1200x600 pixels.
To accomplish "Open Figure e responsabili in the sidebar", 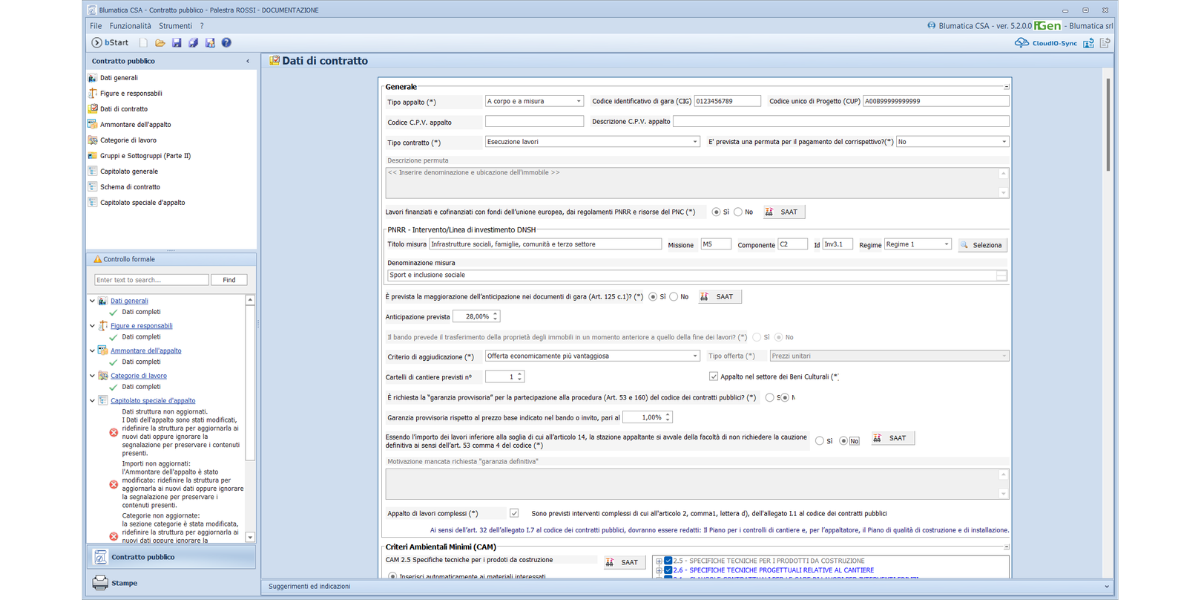I will coord(131,93).
